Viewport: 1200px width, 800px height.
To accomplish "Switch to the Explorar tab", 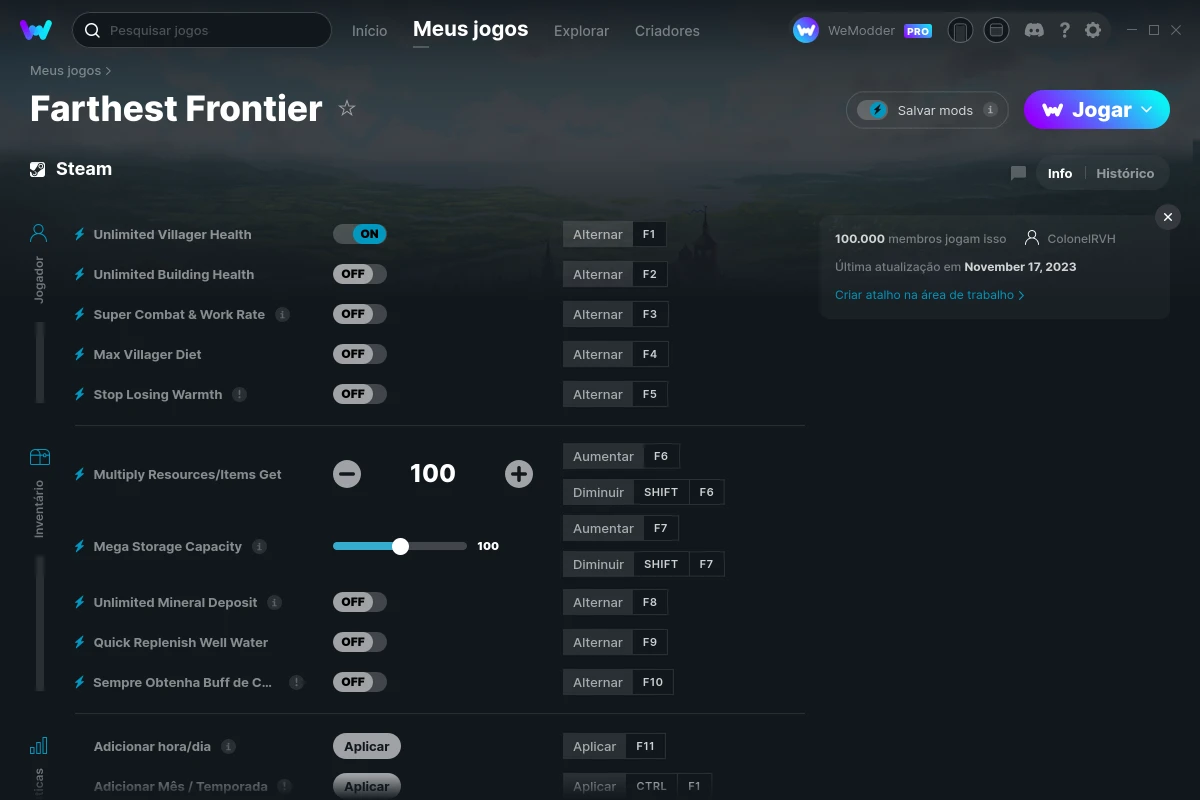I will point(581,31).
